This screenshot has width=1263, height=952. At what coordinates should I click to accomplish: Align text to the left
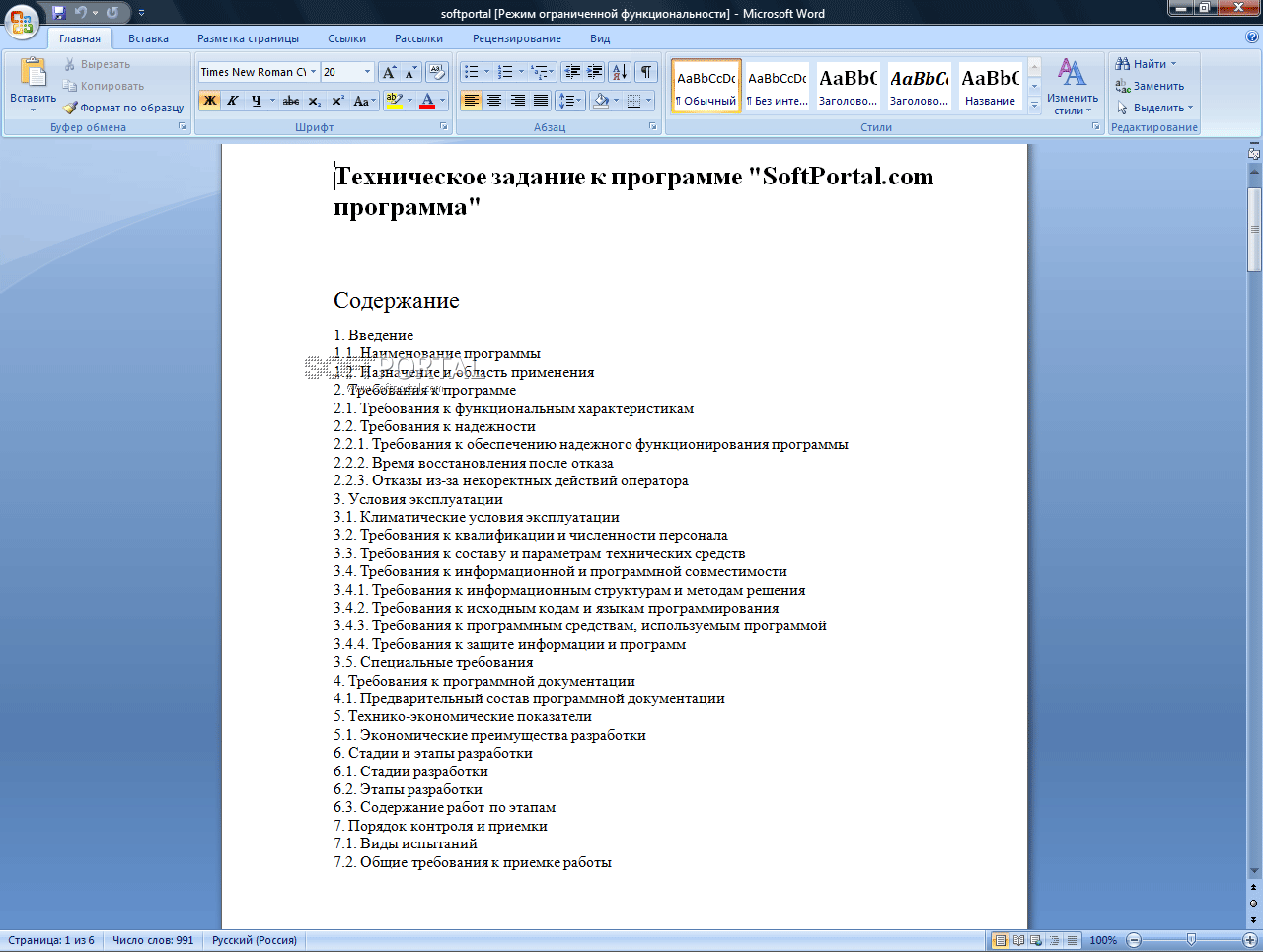pyautogui.click(x=471, y=101)
